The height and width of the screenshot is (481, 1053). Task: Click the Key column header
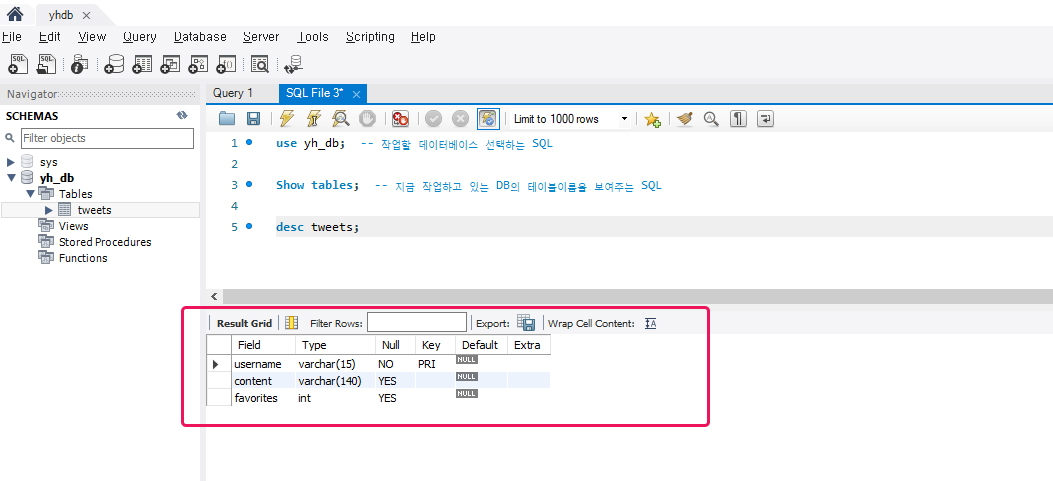pyautogui.click(x=434, y=345)
